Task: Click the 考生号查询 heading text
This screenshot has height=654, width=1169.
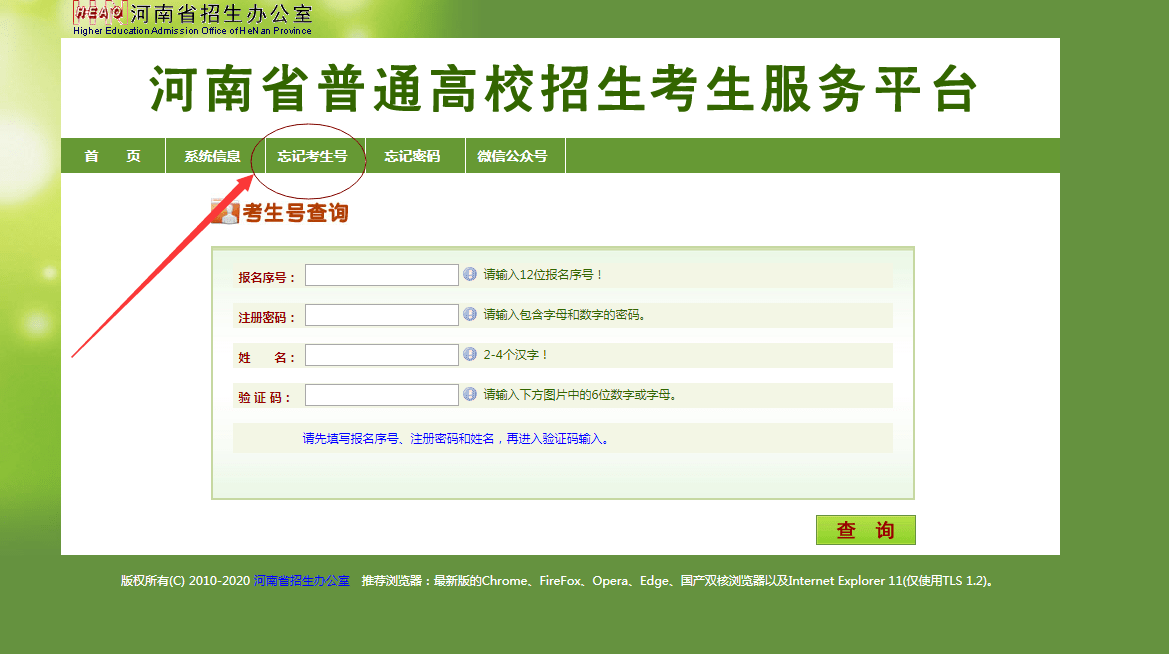Action: [296, 213]
